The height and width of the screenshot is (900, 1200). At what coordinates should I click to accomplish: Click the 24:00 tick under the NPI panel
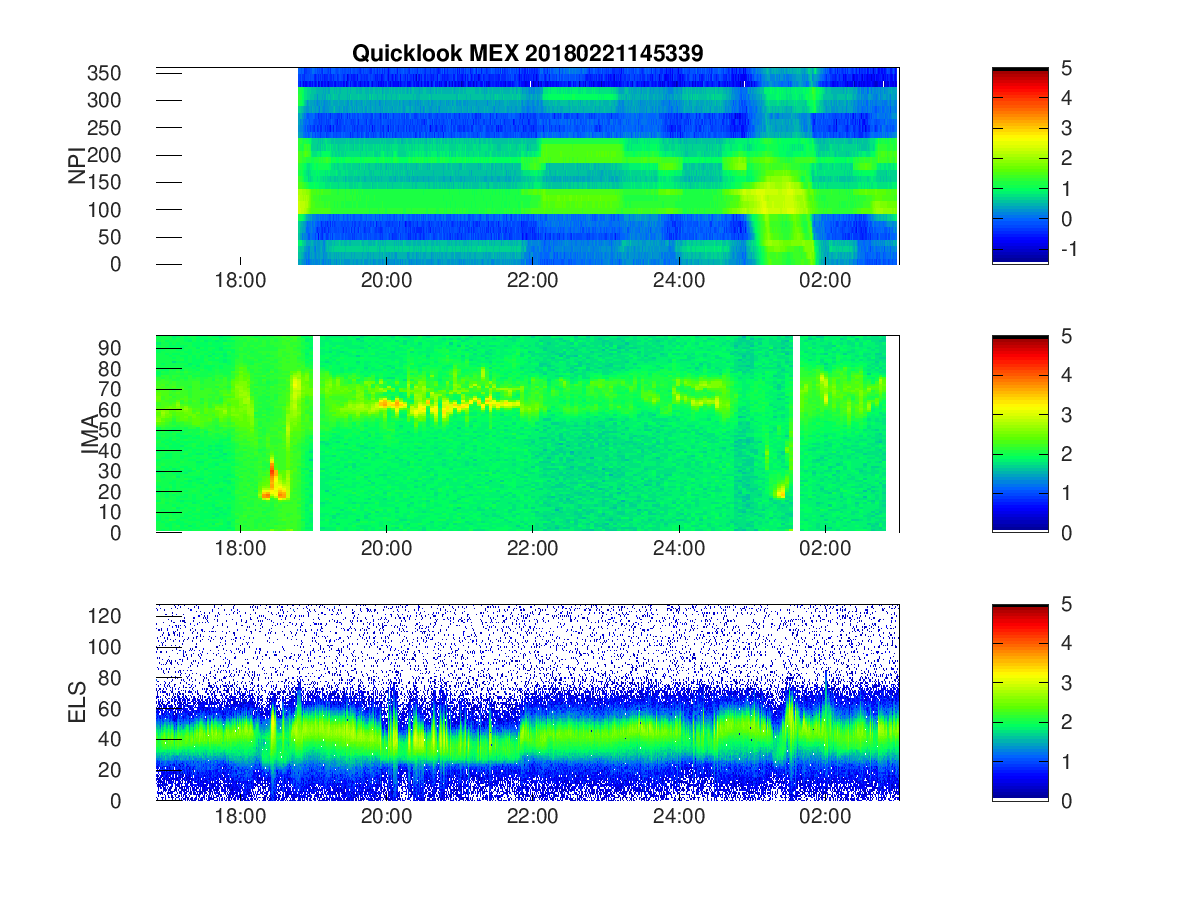(679, 281)
